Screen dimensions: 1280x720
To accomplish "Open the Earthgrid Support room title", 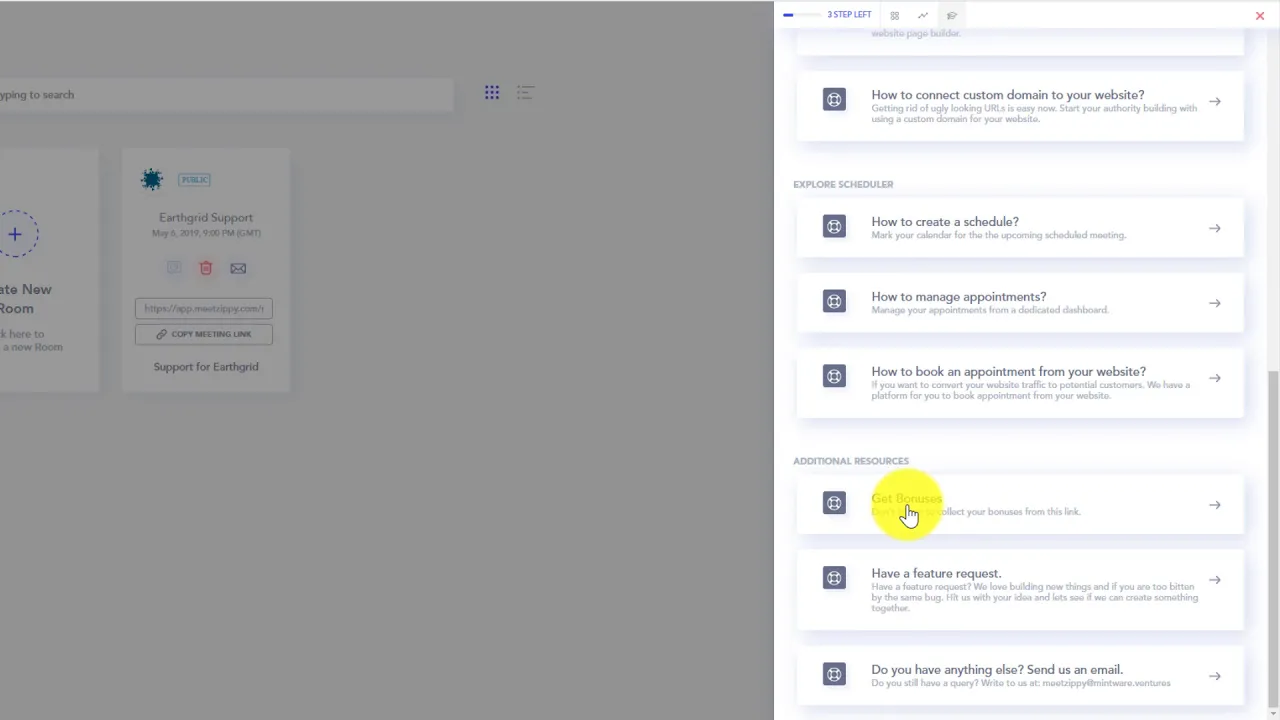I will point(206,218).
